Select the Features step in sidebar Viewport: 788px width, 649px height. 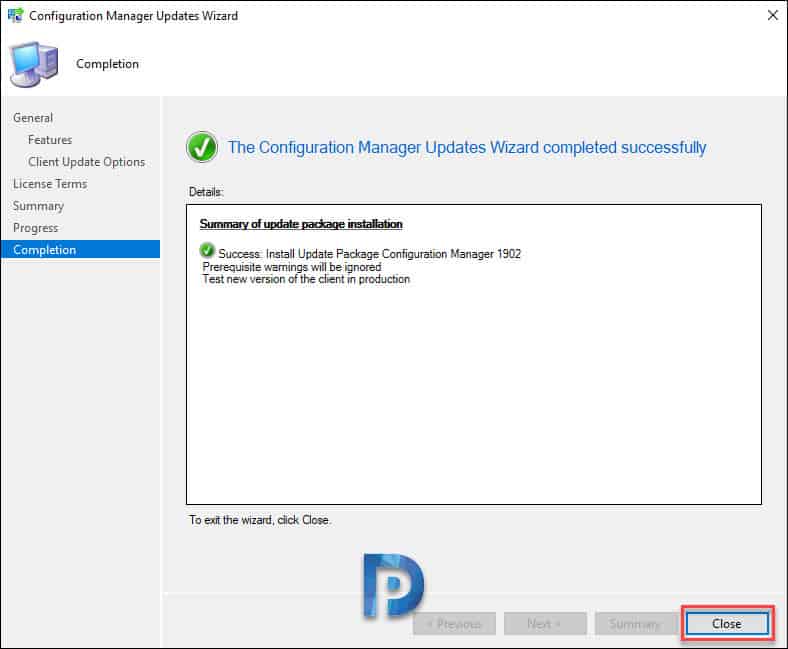pyautogui.click(x=50, y=140)
